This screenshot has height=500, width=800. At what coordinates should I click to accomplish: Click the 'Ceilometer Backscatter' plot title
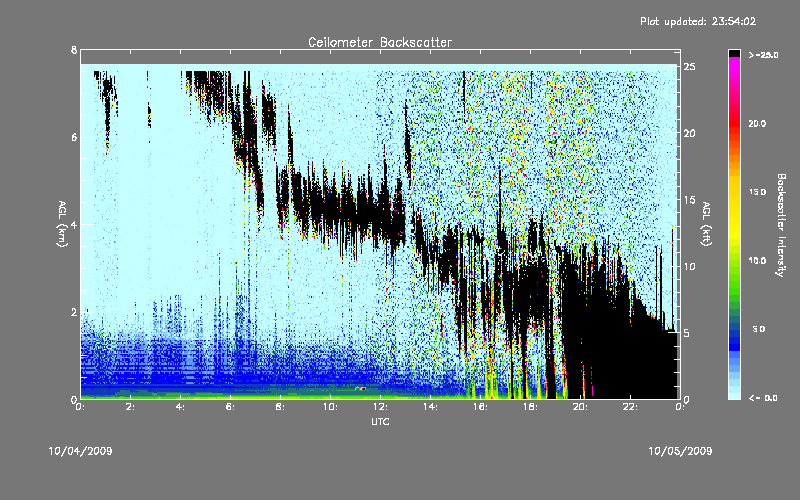tap(380, 42)
